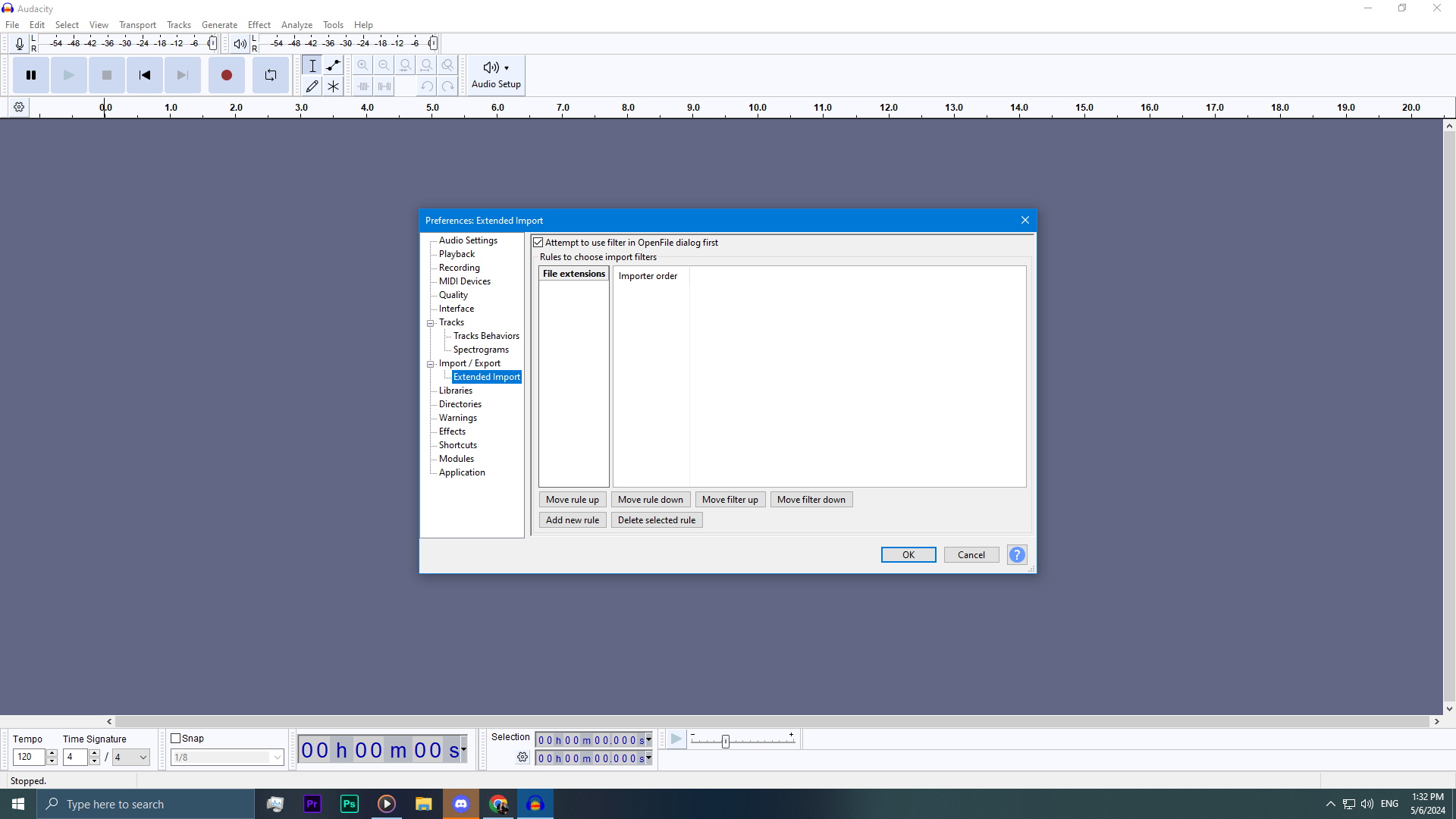This screenshot has height=819, width=1456.
Task: Select the Draw pencil tool
Action: (312, 86)
